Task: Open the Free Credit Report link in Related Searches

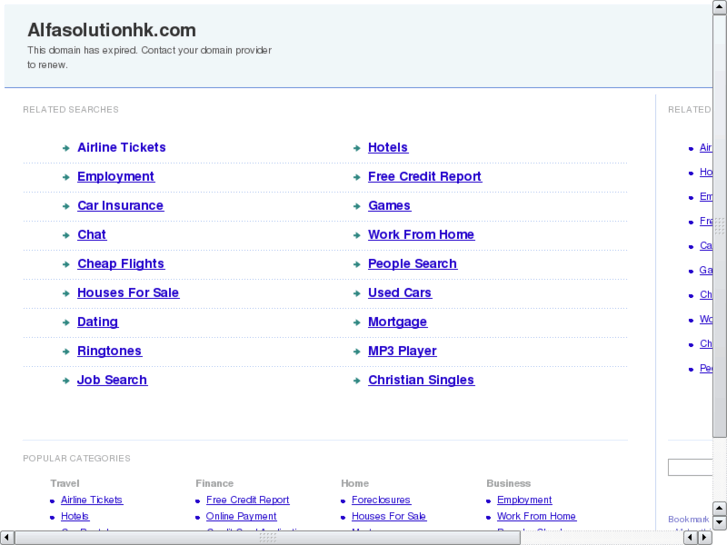Action: (x=424, y=177)
